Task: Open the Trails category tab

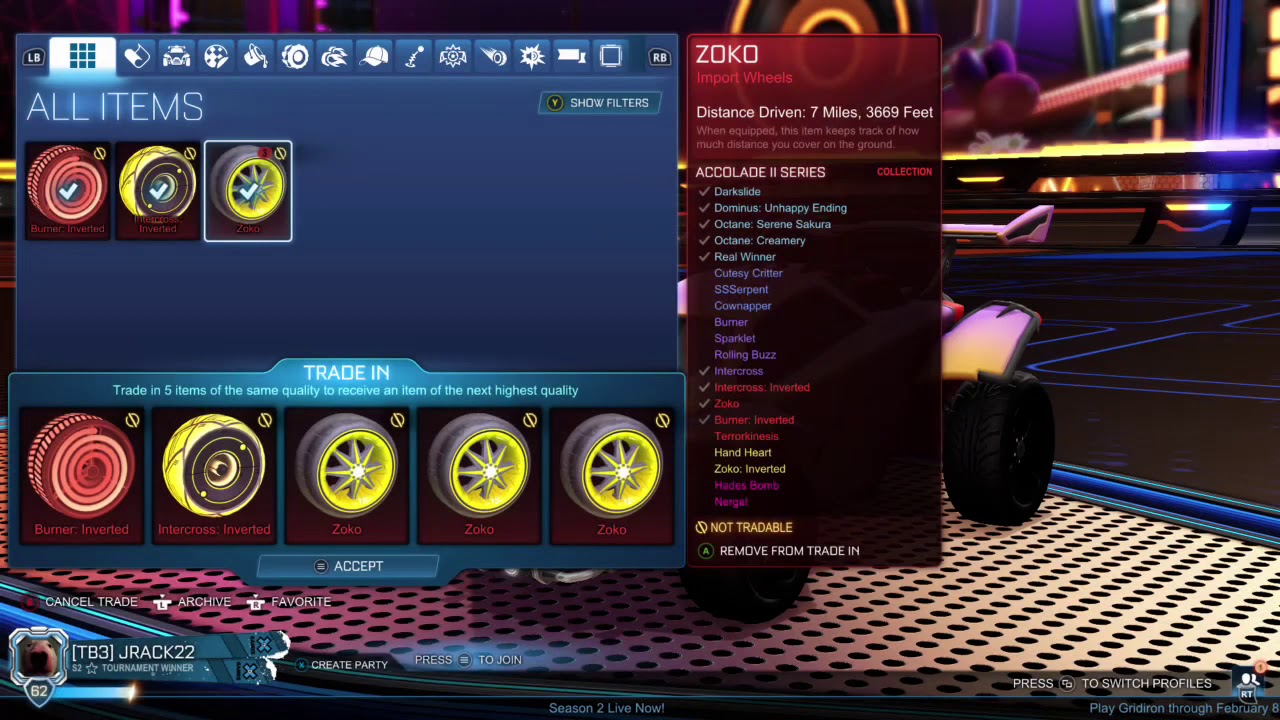Action: coord(492,57)
